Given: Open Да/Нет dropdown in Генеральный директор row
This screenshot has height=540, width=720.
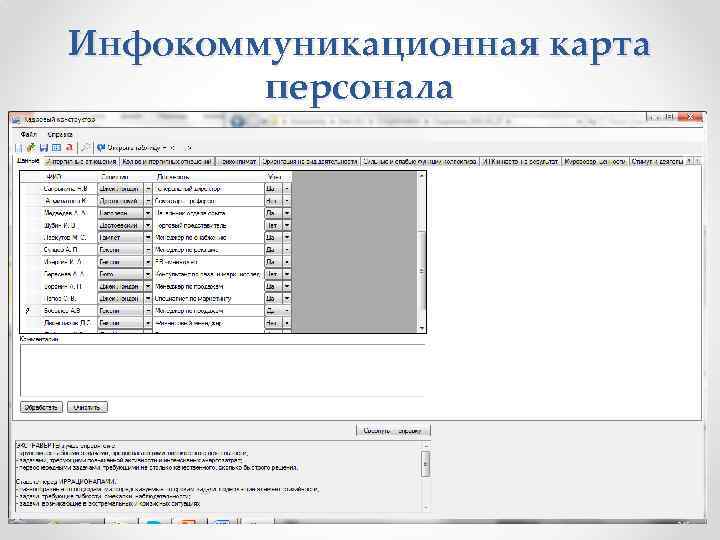Looking at the screenshot, I should [x=287, y=189].
